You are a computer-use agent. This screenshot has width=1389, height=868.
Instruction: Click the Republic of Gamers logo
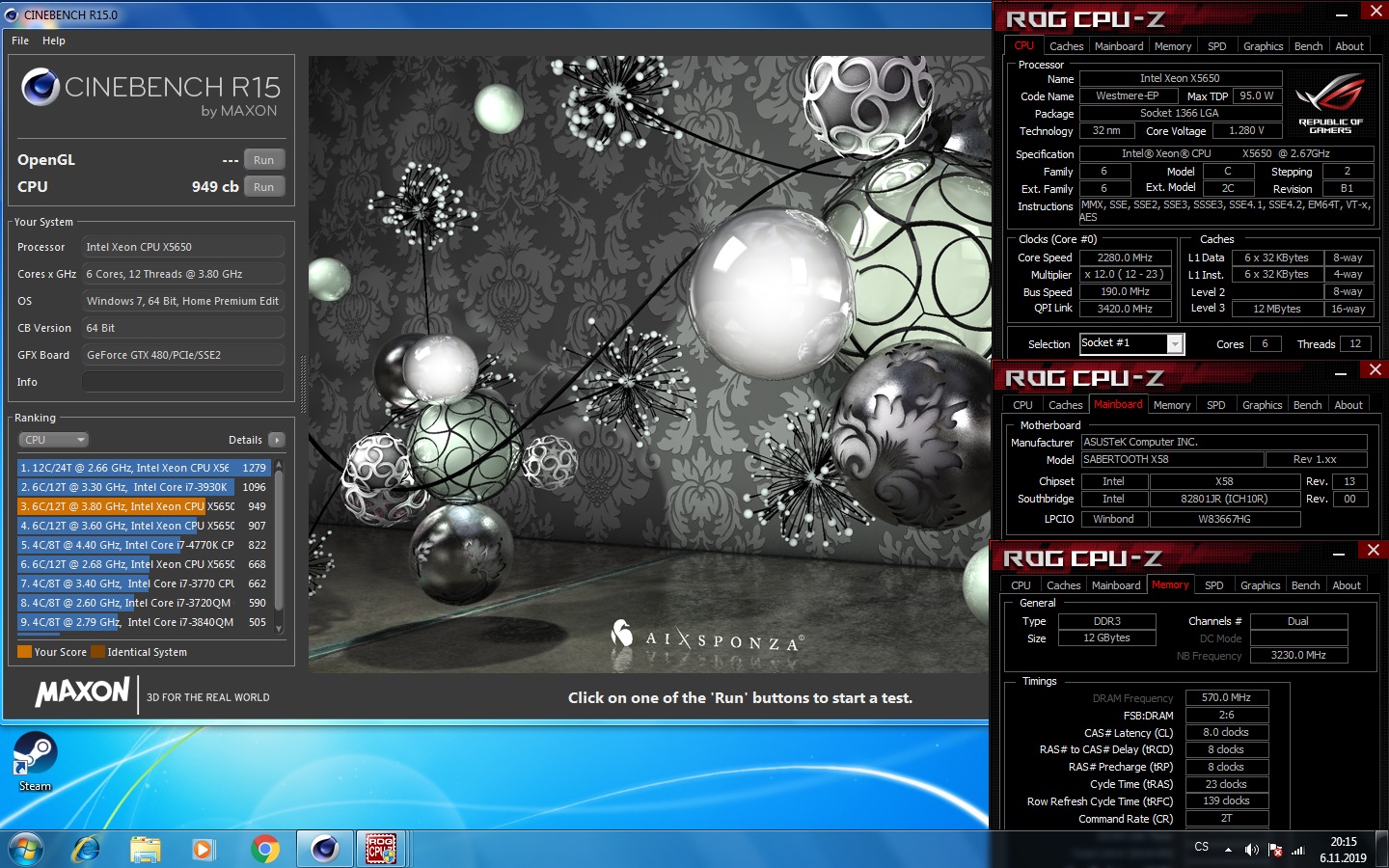coord(1330,103)
